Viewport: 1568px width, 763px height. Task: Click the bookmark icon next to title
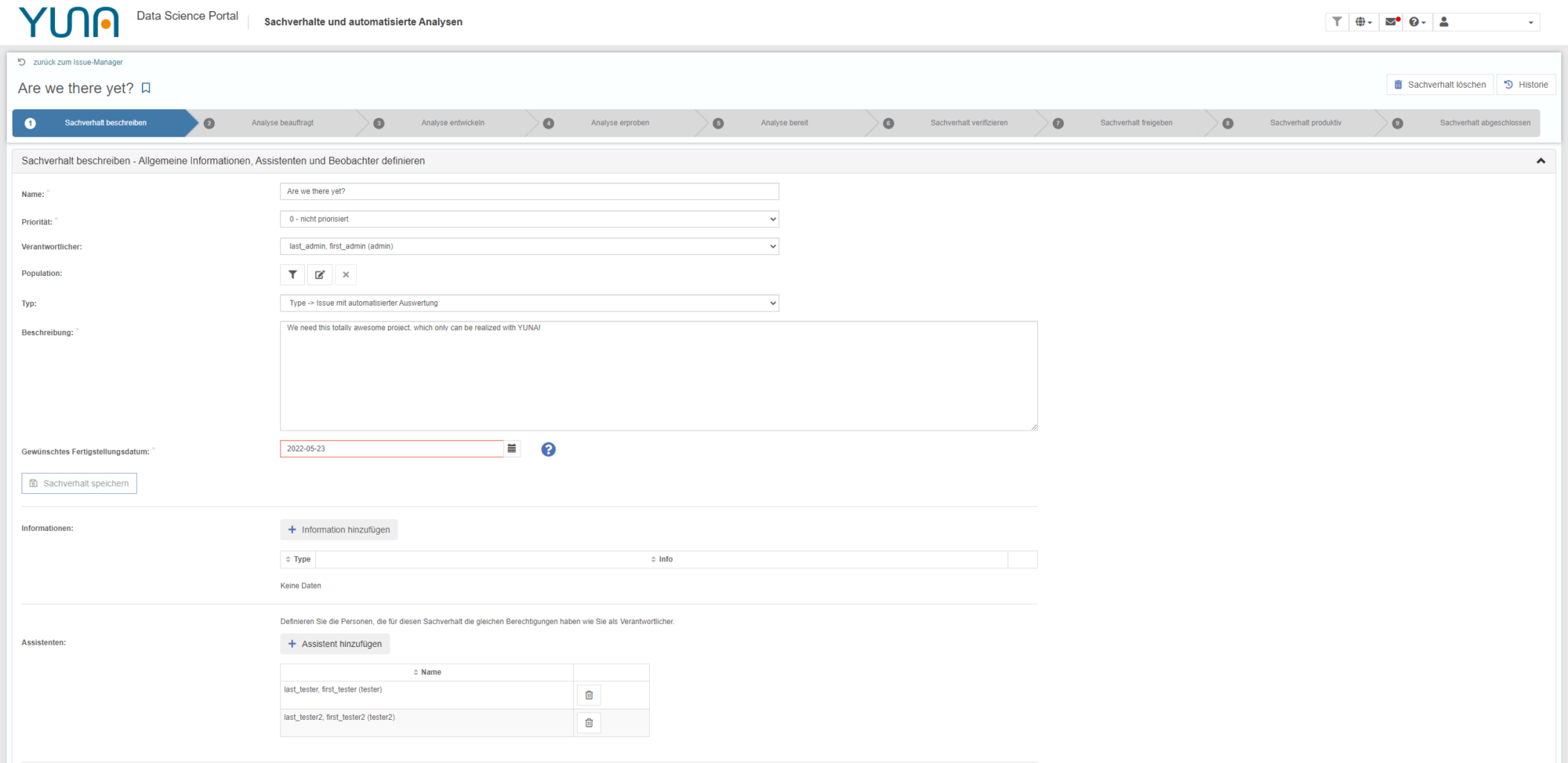tap(146, 88)
